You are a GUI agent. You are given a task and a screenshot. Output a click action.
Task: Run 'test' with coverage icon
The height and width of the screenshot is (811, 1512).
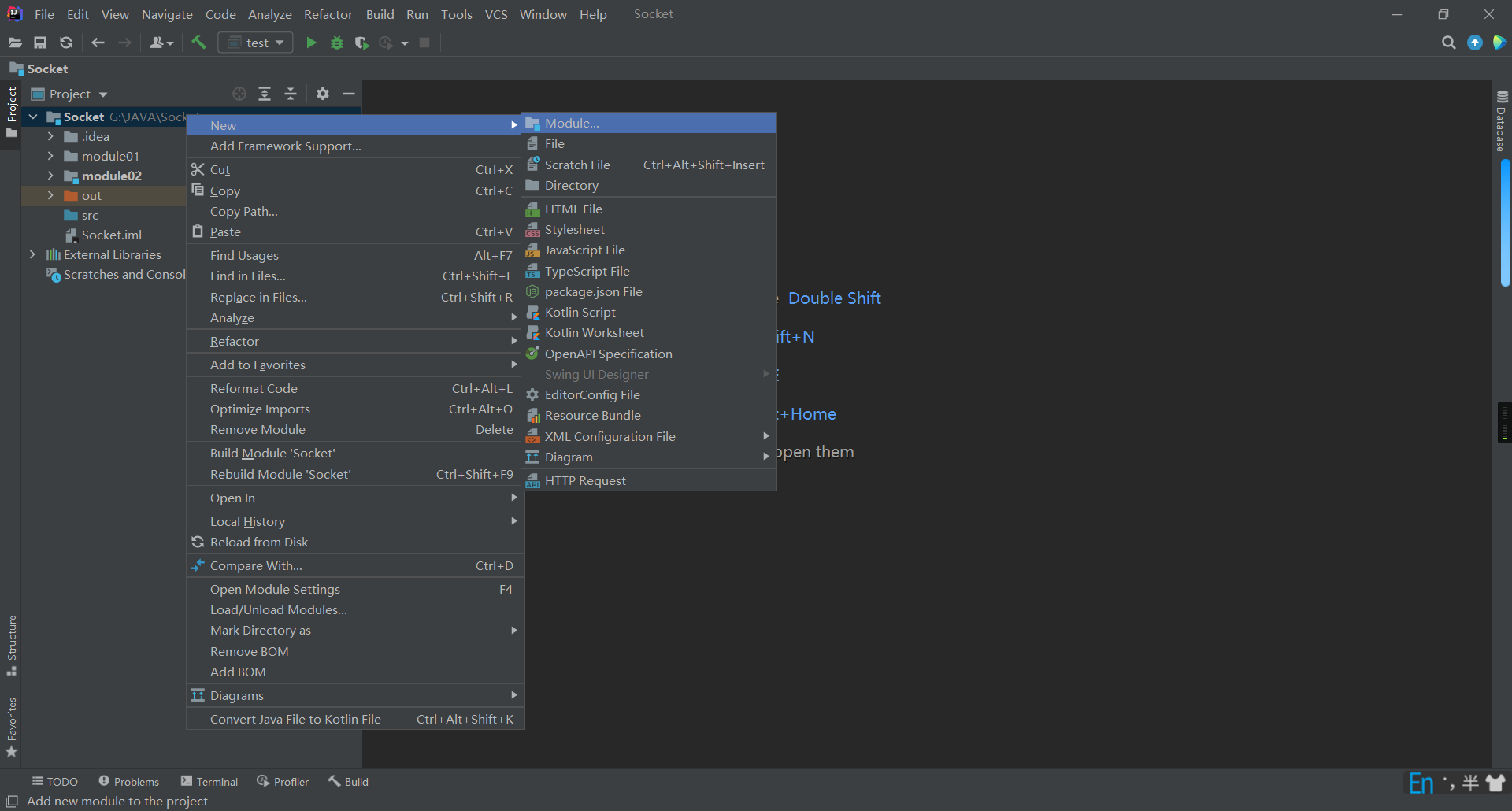point(361,43)
